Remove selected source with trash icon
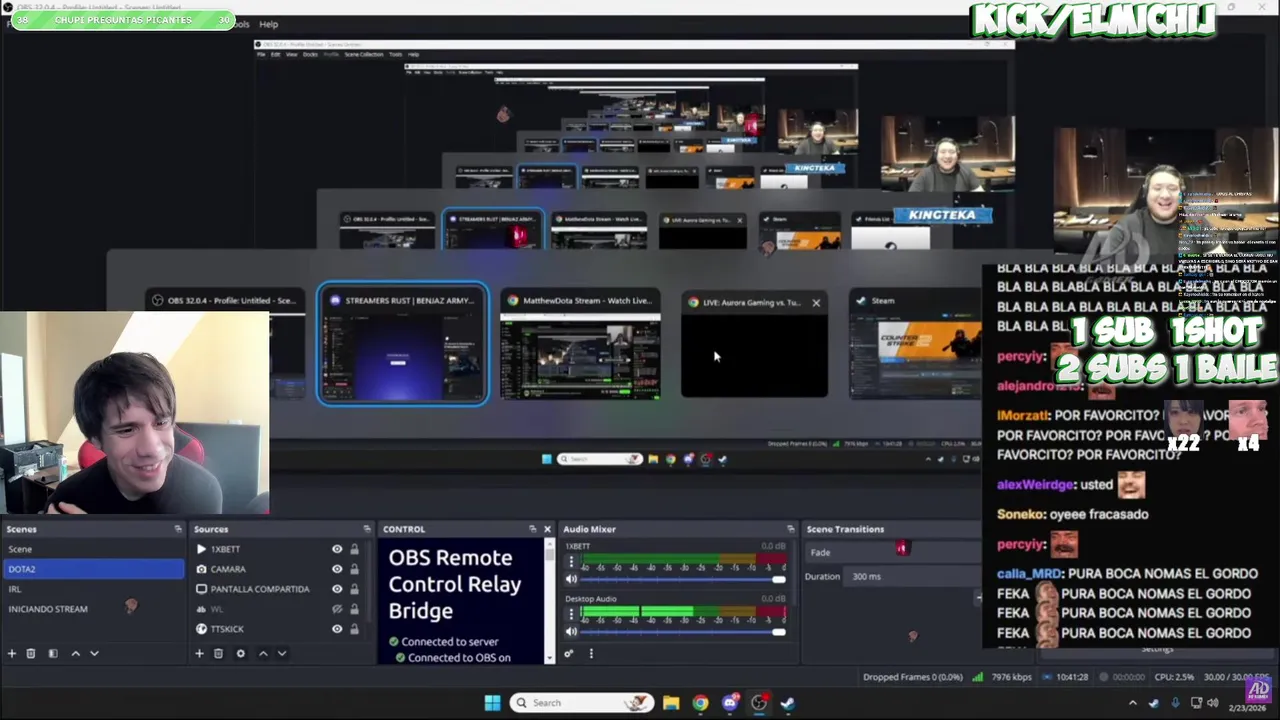The image size is (1280, 720). click(218, 653)
